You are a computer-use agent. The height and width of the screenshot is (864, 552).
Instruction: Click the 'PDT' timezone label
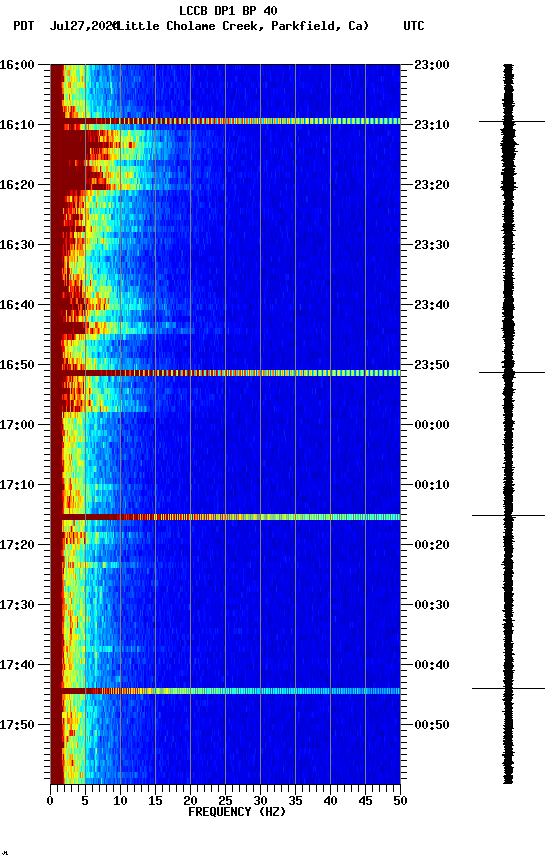pyautogui.click(x=24, y=26)
